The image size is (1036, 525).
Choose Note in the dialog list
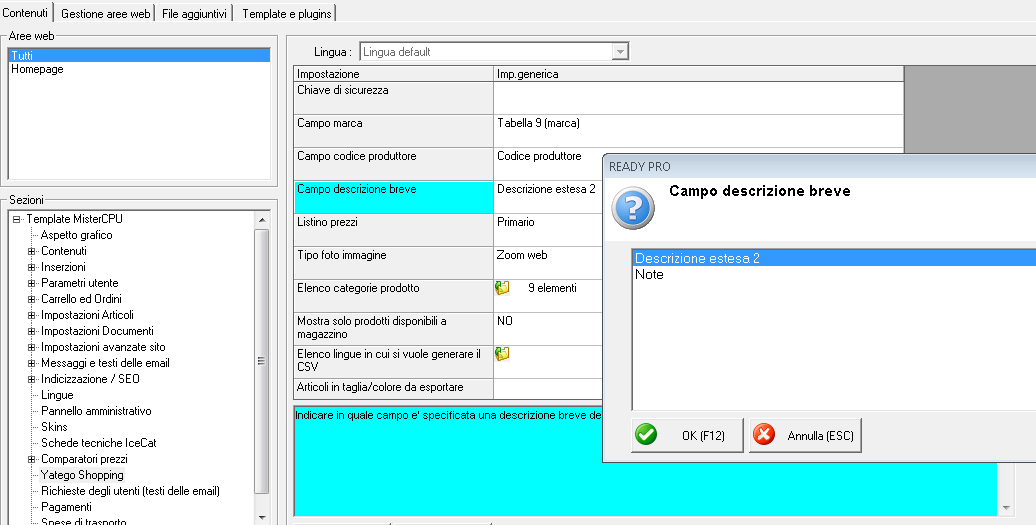coord(649,274)
